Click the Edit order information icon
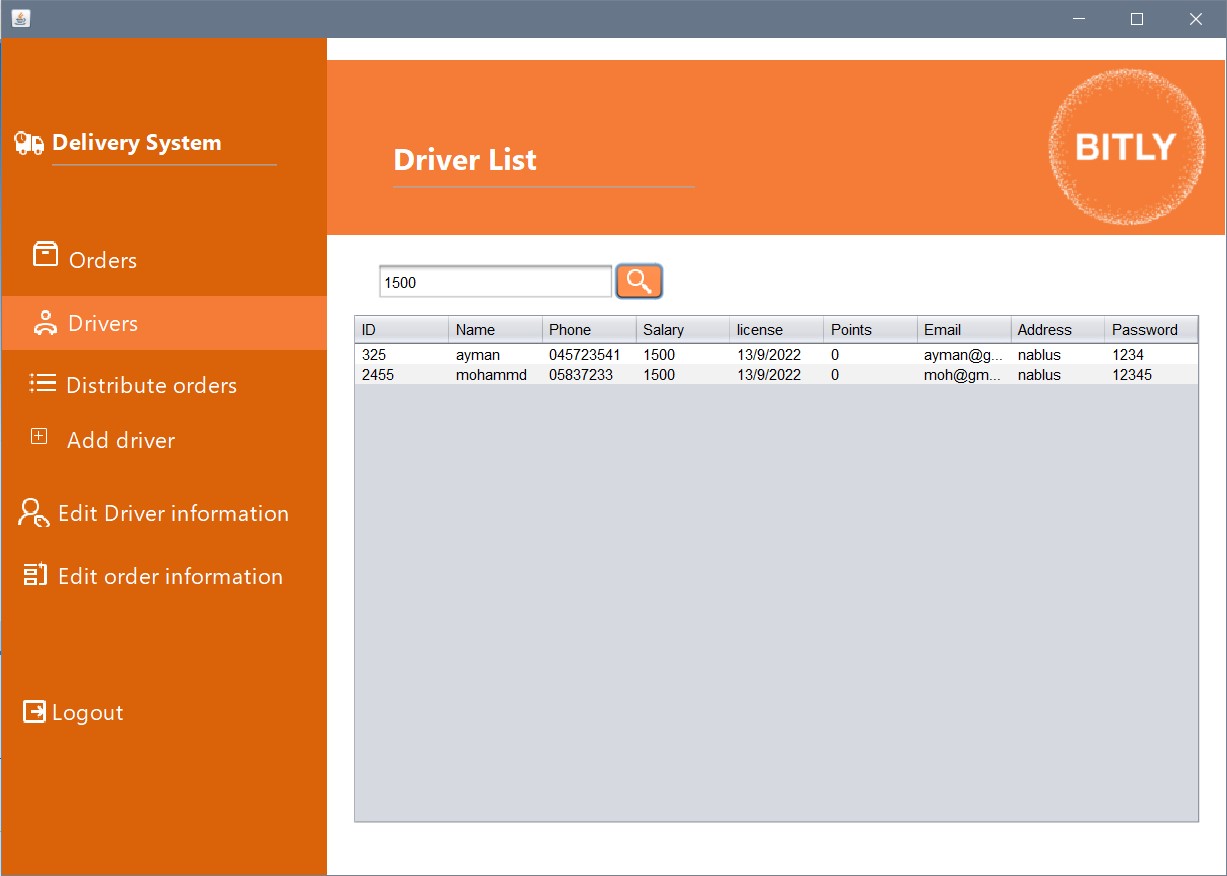Image resolution: width=1227 pixels, height=876 pixels. coord(35,574)
